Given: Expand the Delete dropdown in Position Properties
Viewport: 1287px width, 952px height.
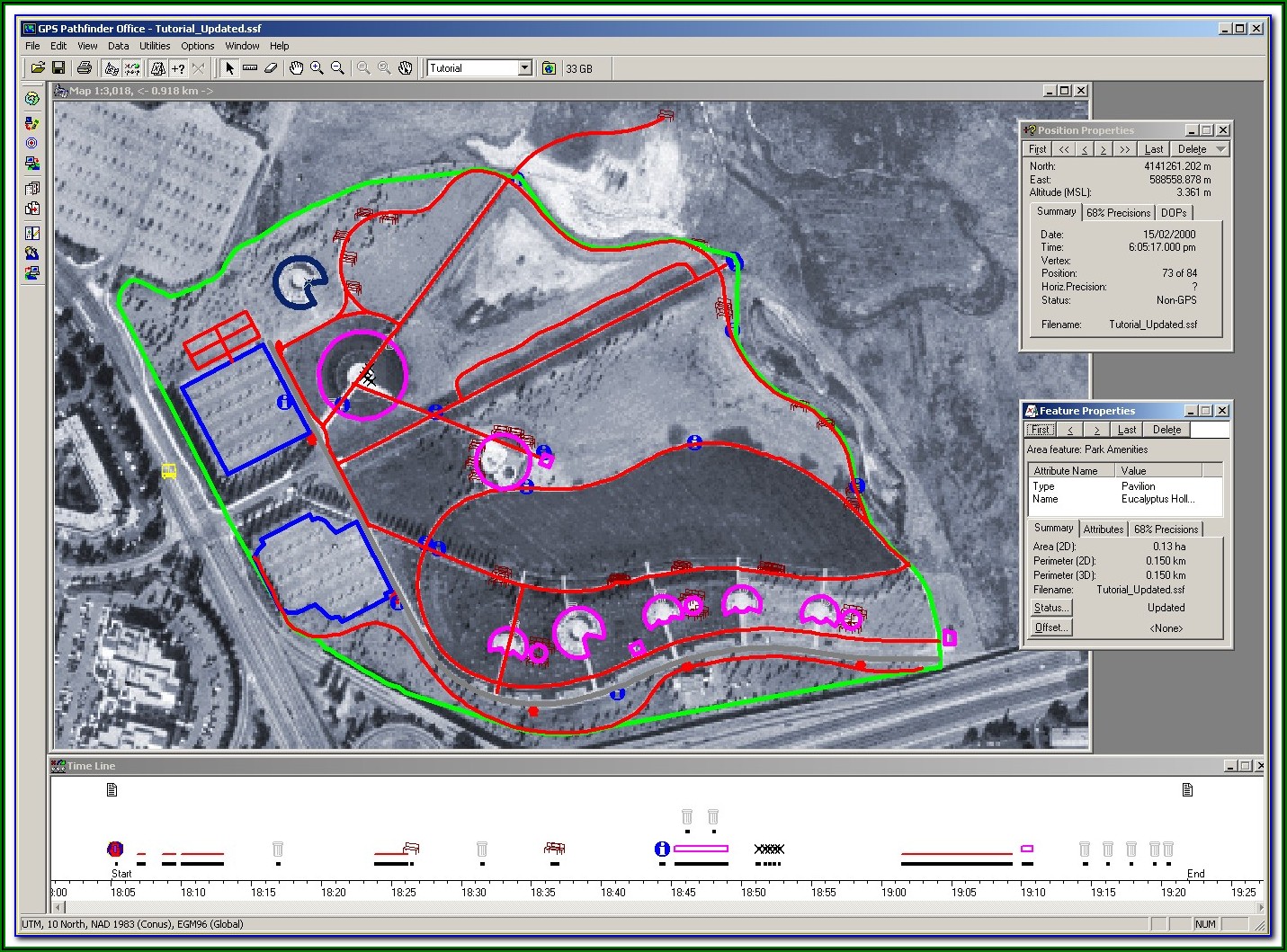Looking at the screenshot, I should tap(1220, 149).
